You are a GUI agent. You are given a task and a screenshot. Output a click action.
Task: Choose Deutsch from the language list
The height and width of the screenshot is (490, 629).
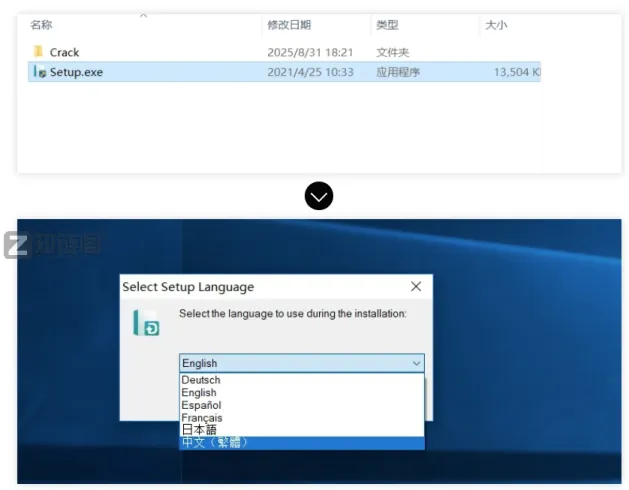(302, 380)
